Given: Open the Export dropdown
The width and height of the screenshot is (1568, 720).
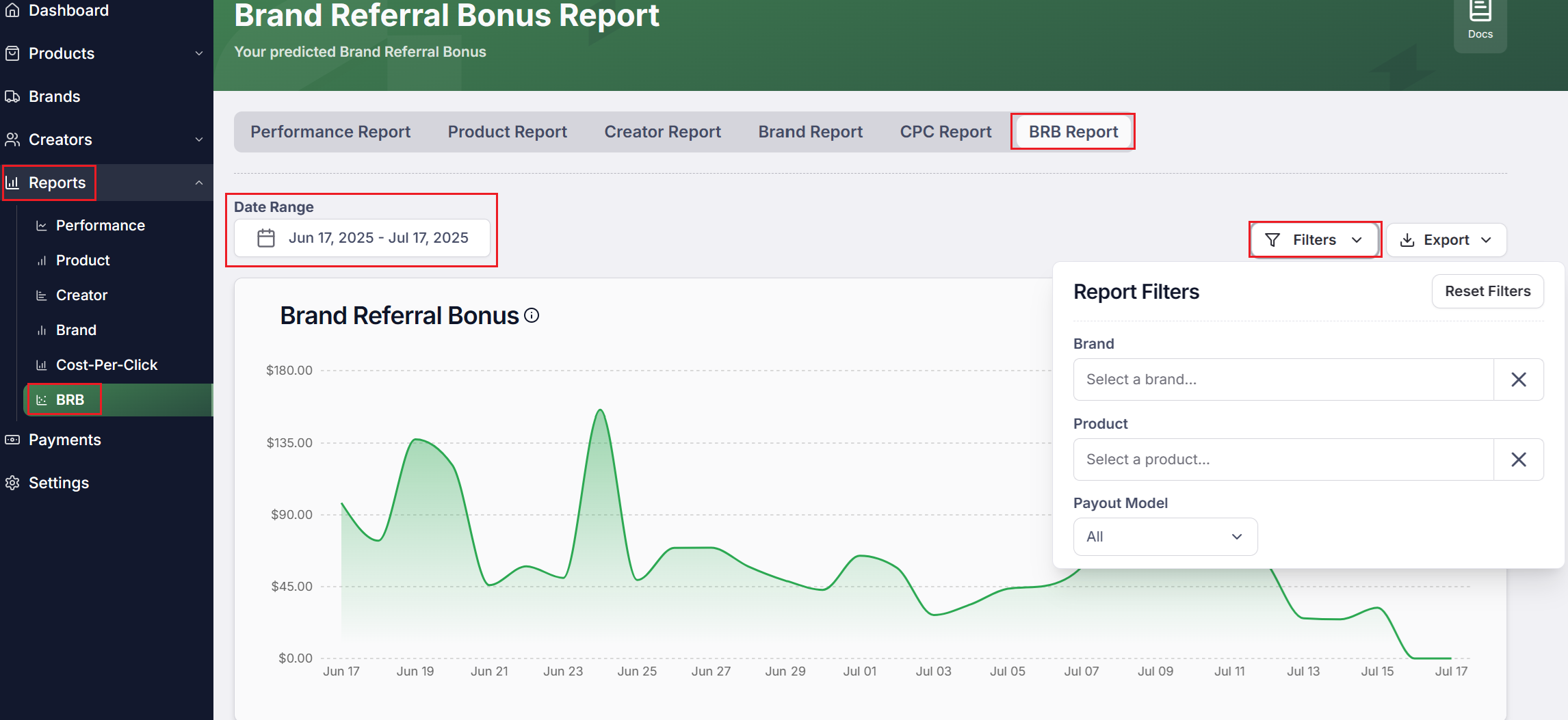Looking at the screenshot, I should pos(1446,240).
